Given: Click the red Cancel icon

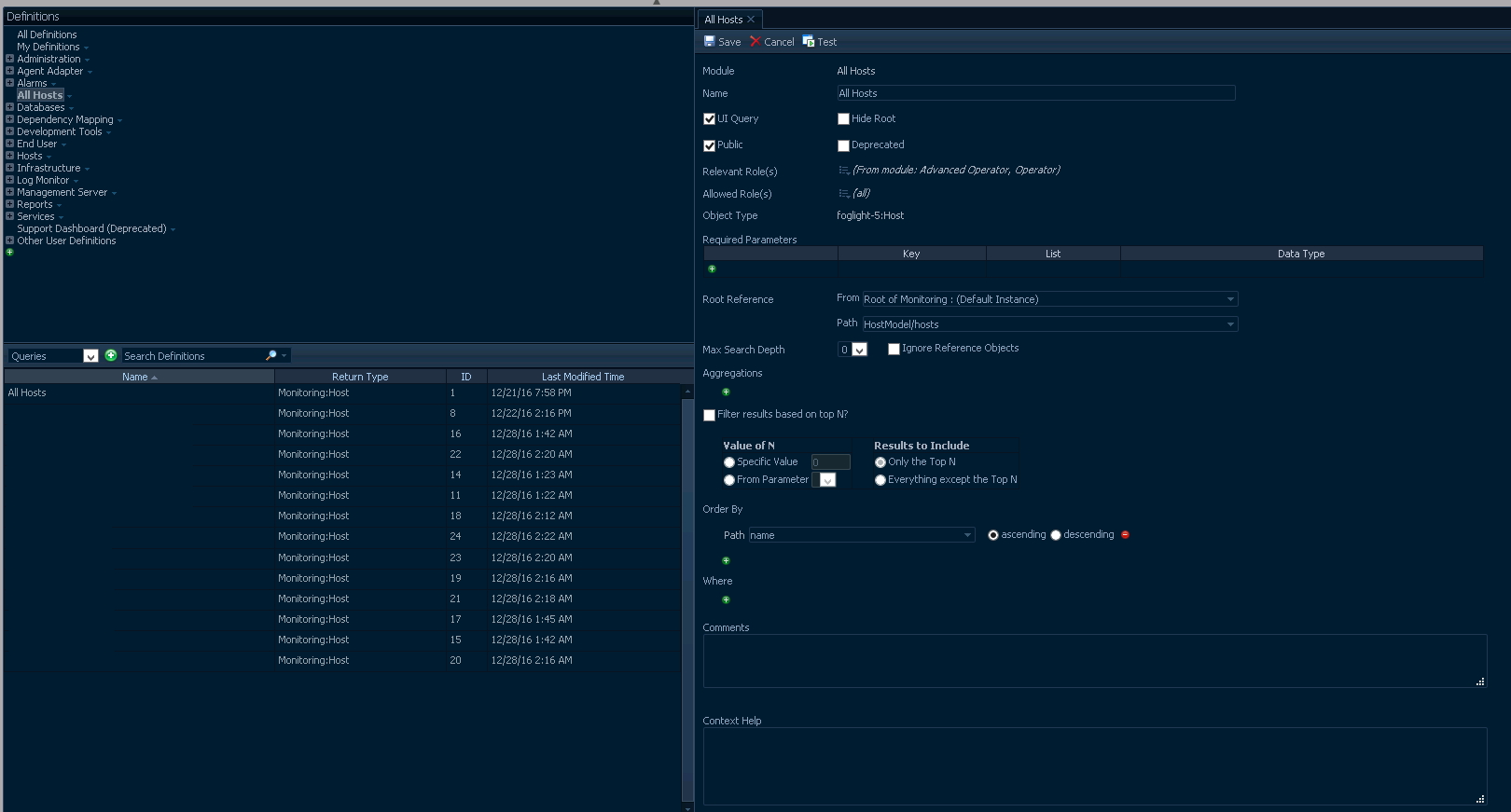Looking at the screenshot, I should pyautogui.click(x=755, y=41).
